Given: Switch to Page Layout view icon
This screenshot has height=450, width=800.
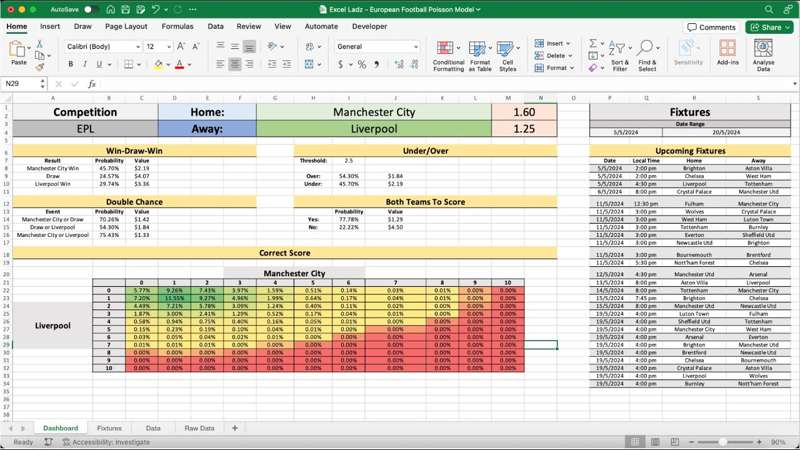Looking at the screenshot, I should coord(655,442).
